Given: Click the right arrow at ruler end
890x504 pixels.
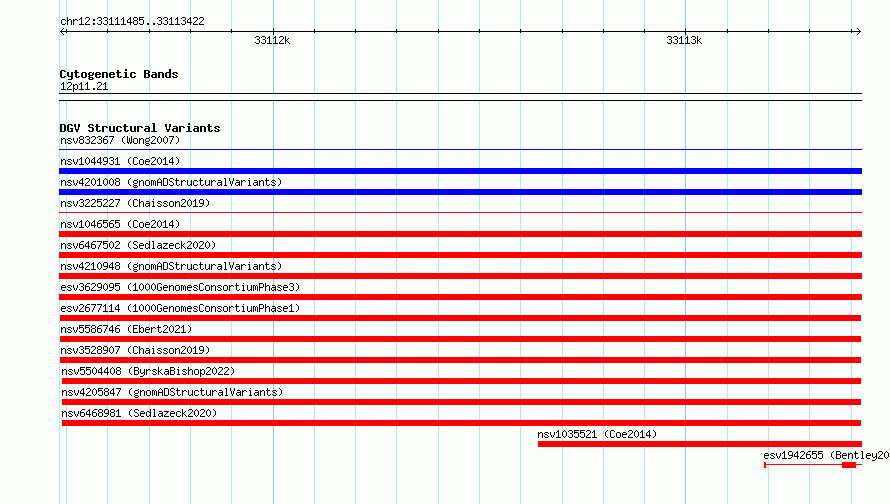Looking at the screenshot, I should coord(858,31).
